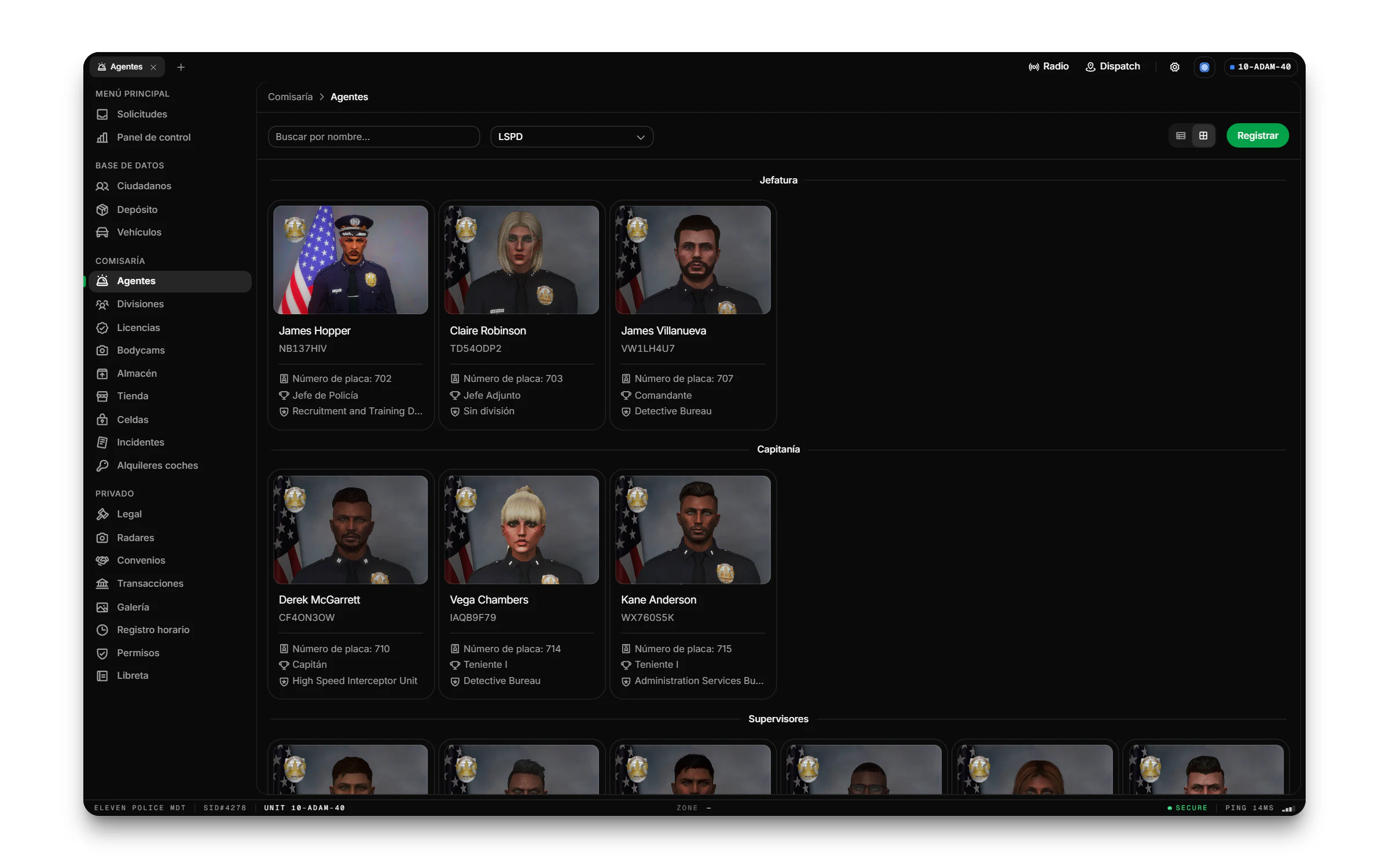1389x868 pixels.
Task: Open Derek McGarrett's portrait thumbnail
Action: (351, 529)
